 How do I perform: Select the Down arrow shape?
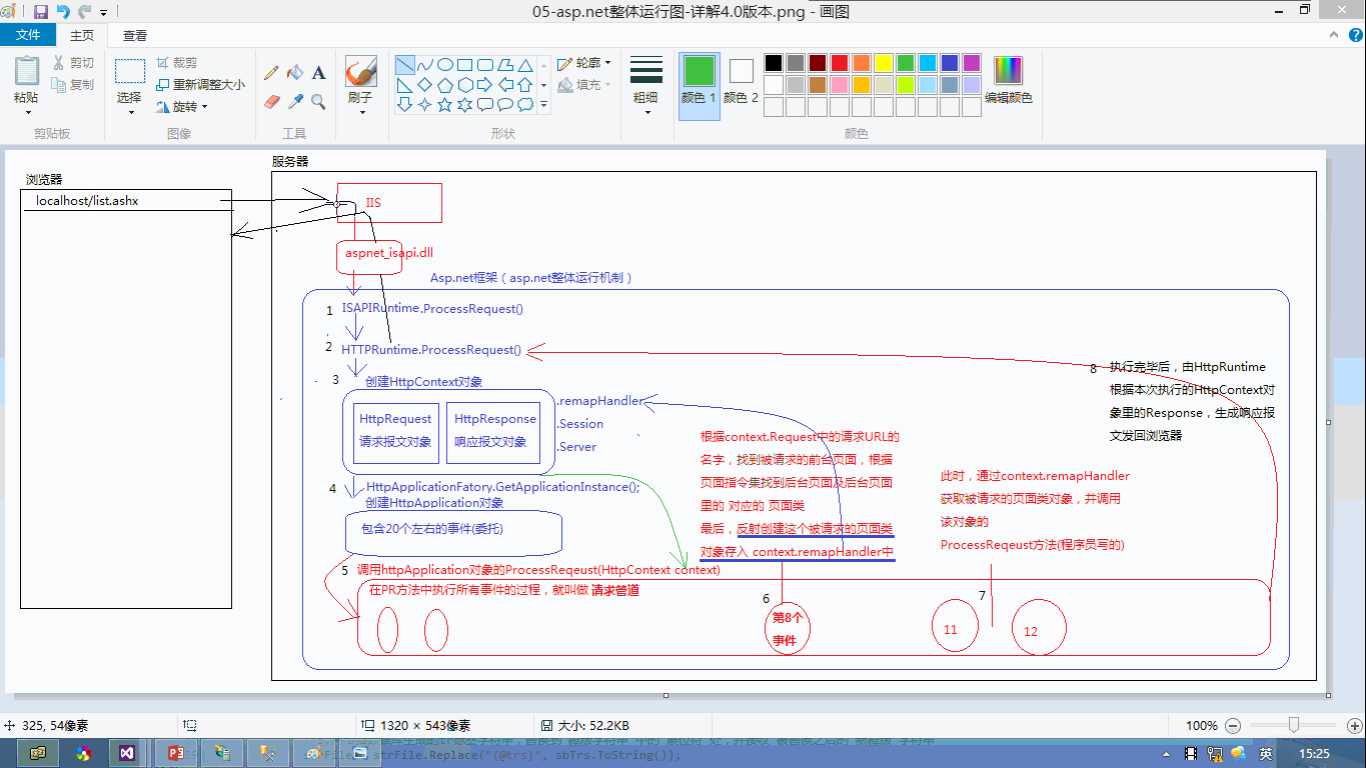[x=405, y=104]
